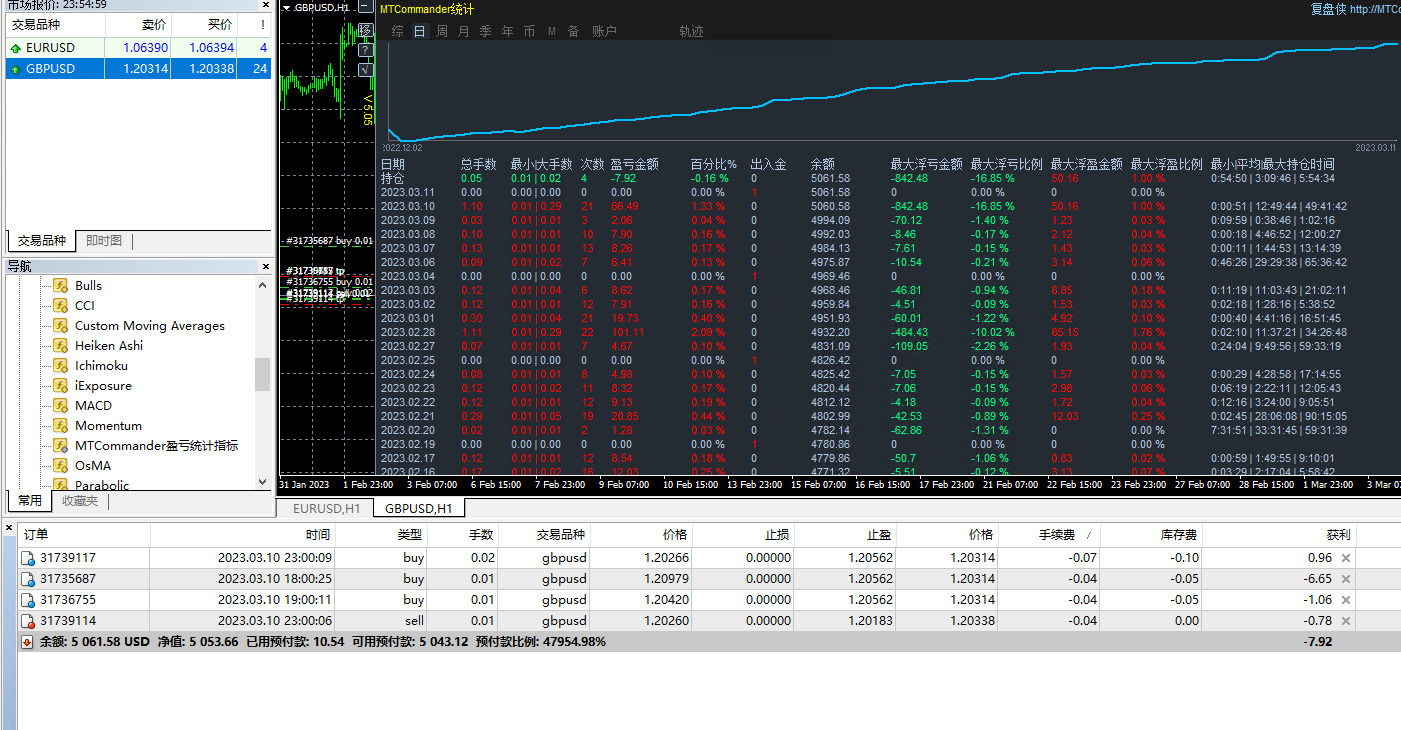Click the Custom Moving Averages indicator icon
Image resolution: width=1401 pixels, height=730 pixels.
[x=60, y=326]
